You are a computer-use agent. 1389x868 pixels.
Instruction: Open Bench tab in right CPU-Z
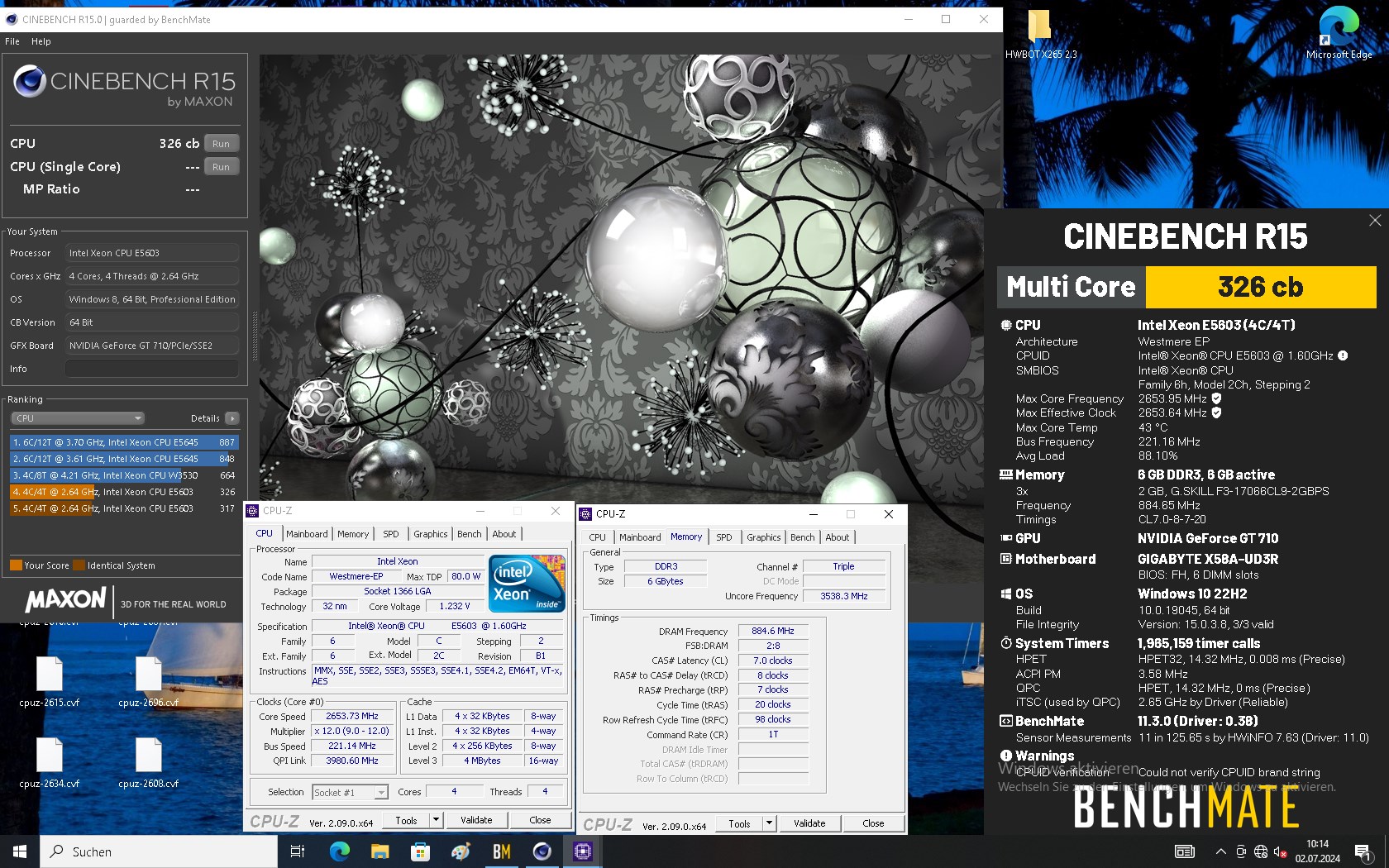[x=803, y=537]
